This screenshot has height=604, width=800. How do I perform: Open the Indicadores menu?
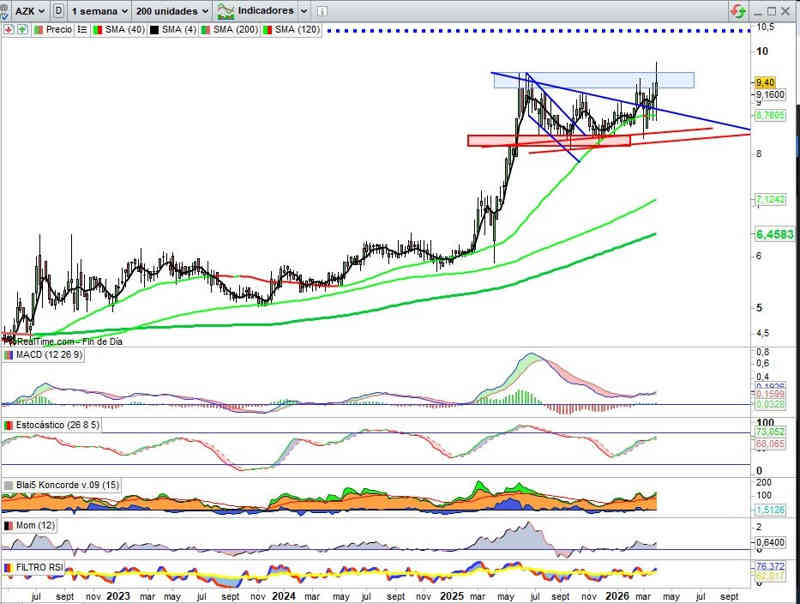coord(258,10)
